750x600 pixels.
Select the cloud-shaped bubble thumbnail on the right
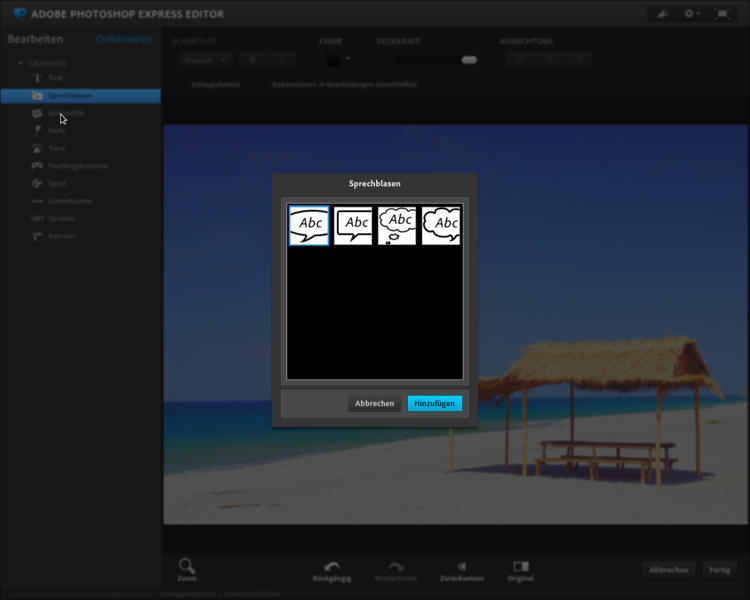point(441,225)
